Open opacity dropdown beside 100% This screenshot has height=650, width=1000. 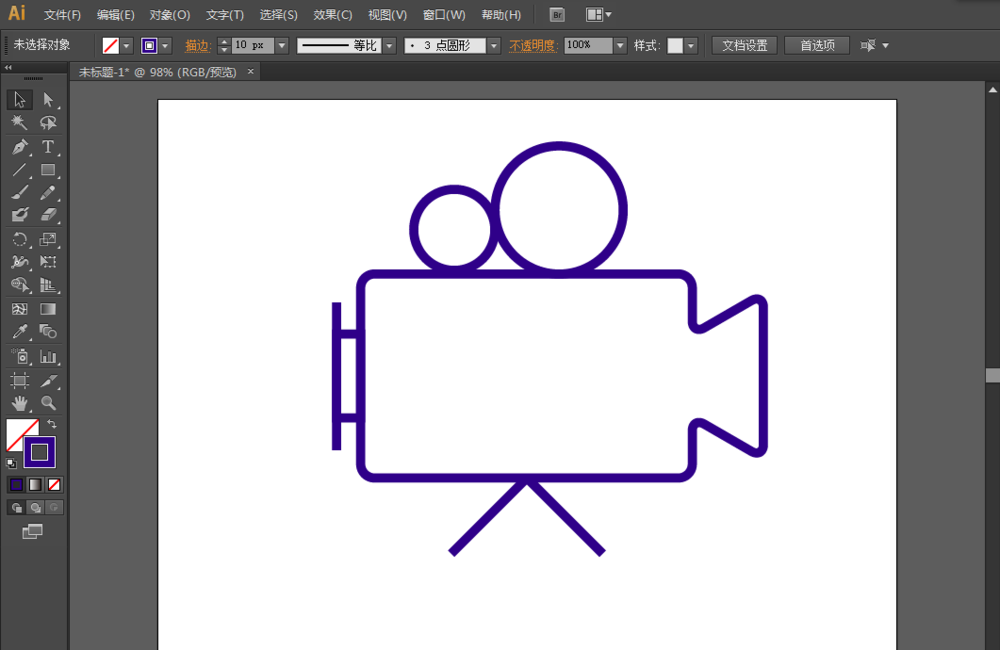pos(620,46)
